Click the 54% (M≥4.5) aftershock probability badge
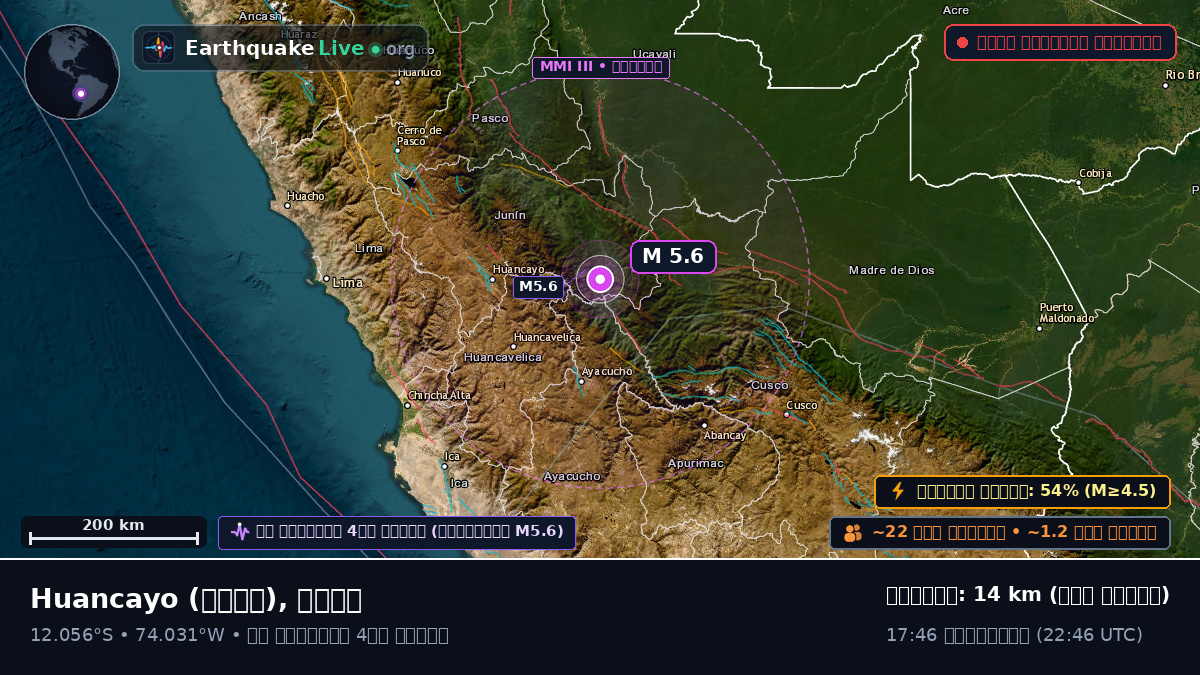 pyautogui.click(x=1022, y=491)
